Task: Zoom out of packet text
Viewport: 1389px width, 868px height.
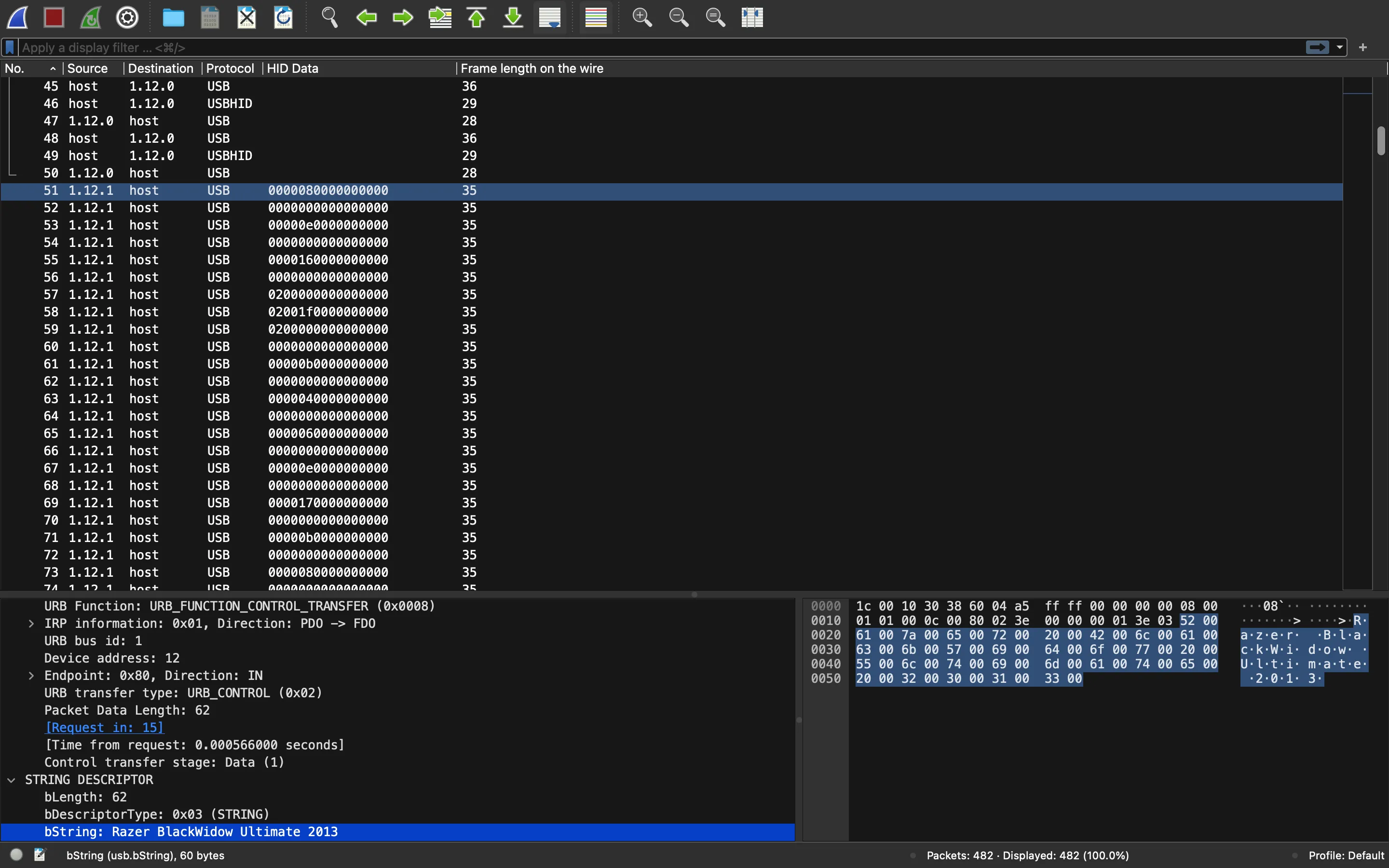Action: [679, 17]
